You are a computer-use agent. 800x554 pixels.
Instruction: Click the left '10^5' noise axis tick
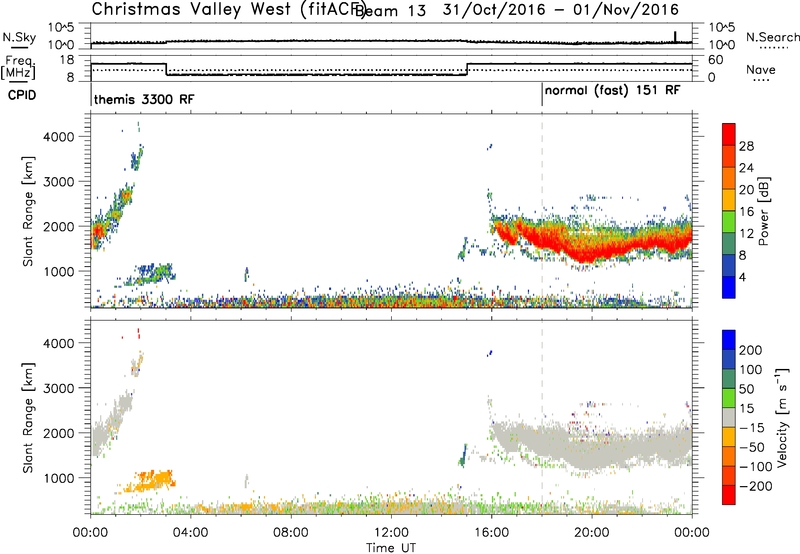pos(61,28)
